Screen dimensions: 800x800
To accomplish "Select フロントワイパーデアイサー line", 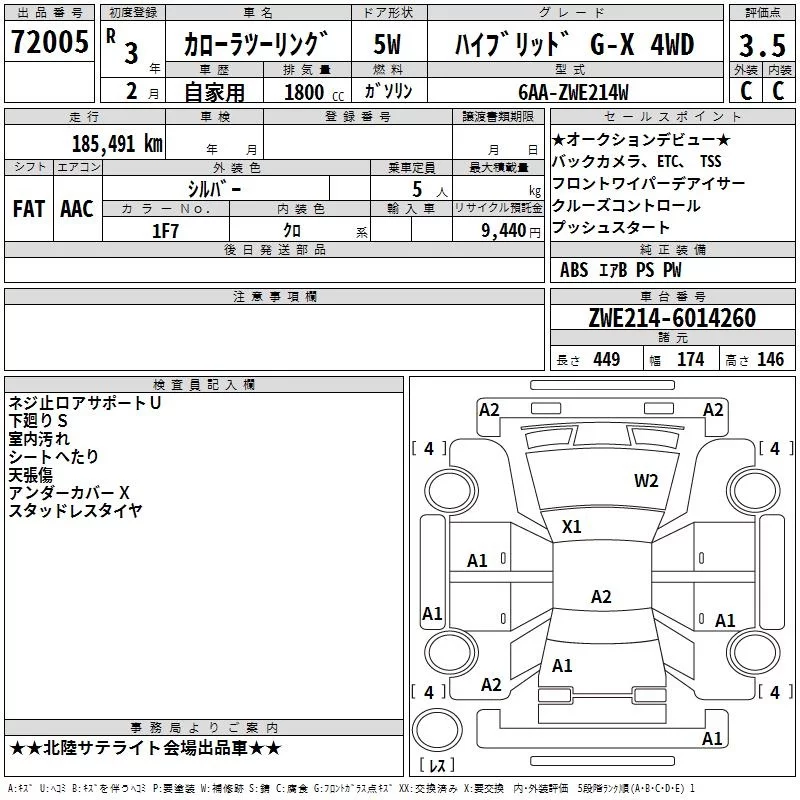I will tap(648, 183).
